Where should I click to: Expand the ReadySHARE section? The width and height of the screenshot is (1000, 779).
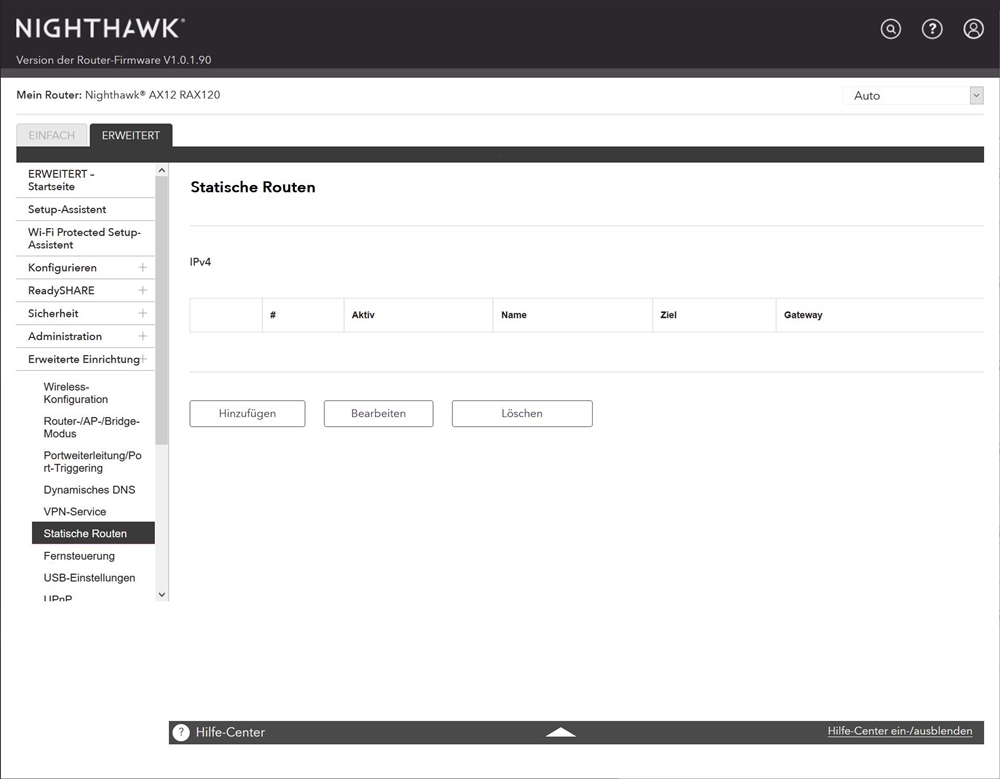[x=142, y=291]
